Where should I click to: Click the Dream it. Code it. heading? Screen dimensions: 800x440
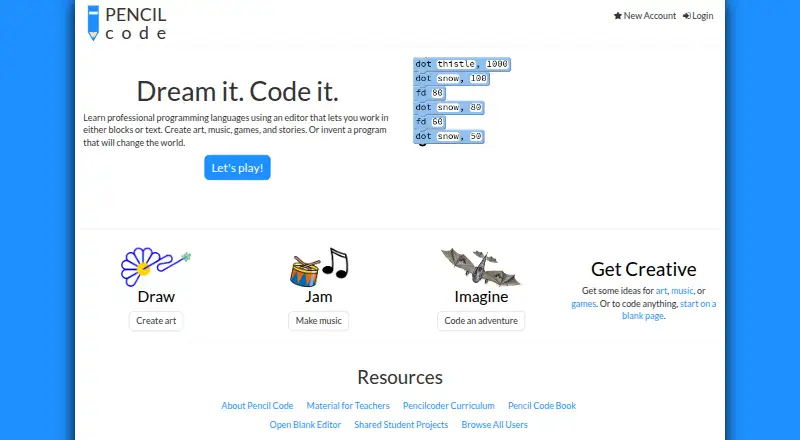coord(237,91)
